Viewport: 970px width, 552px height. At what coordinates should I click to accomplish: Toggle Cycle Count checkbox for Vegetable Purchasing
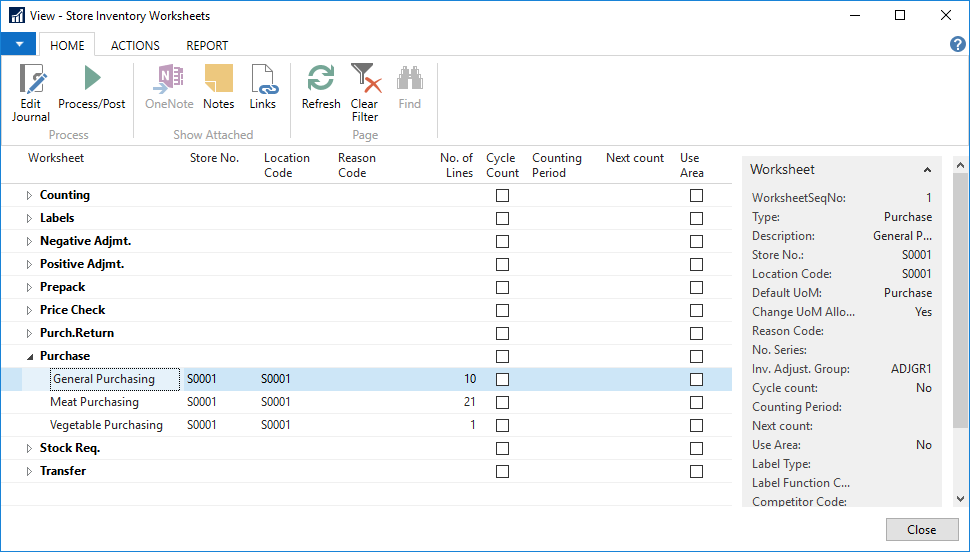coord(502,425)
